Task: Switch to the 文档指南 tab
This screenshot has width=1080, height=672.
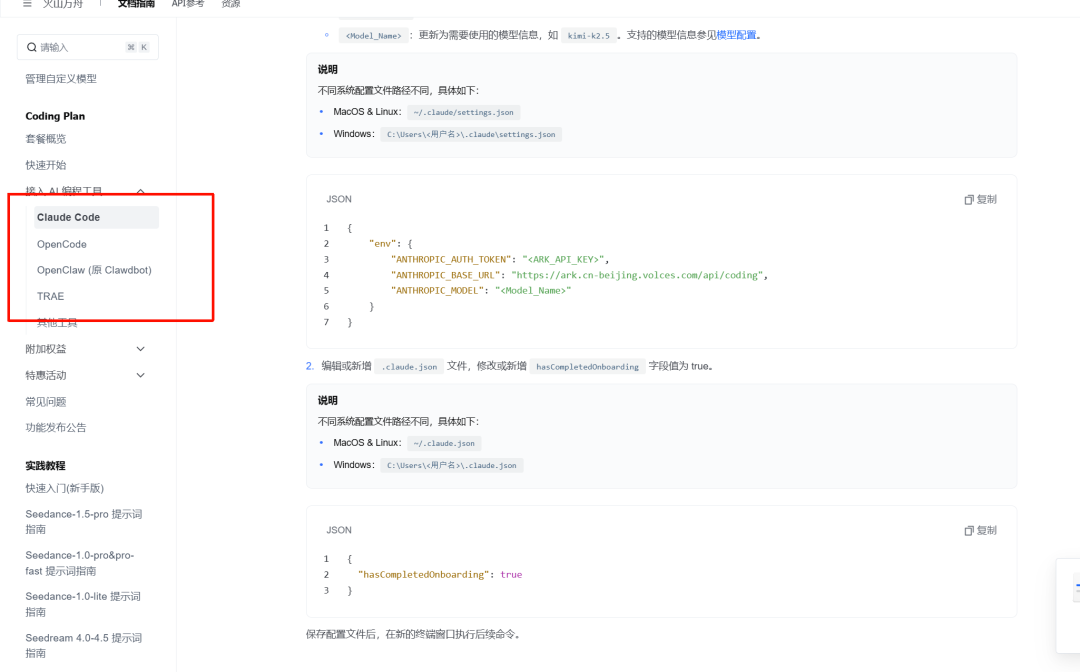Action: (136, 4)
